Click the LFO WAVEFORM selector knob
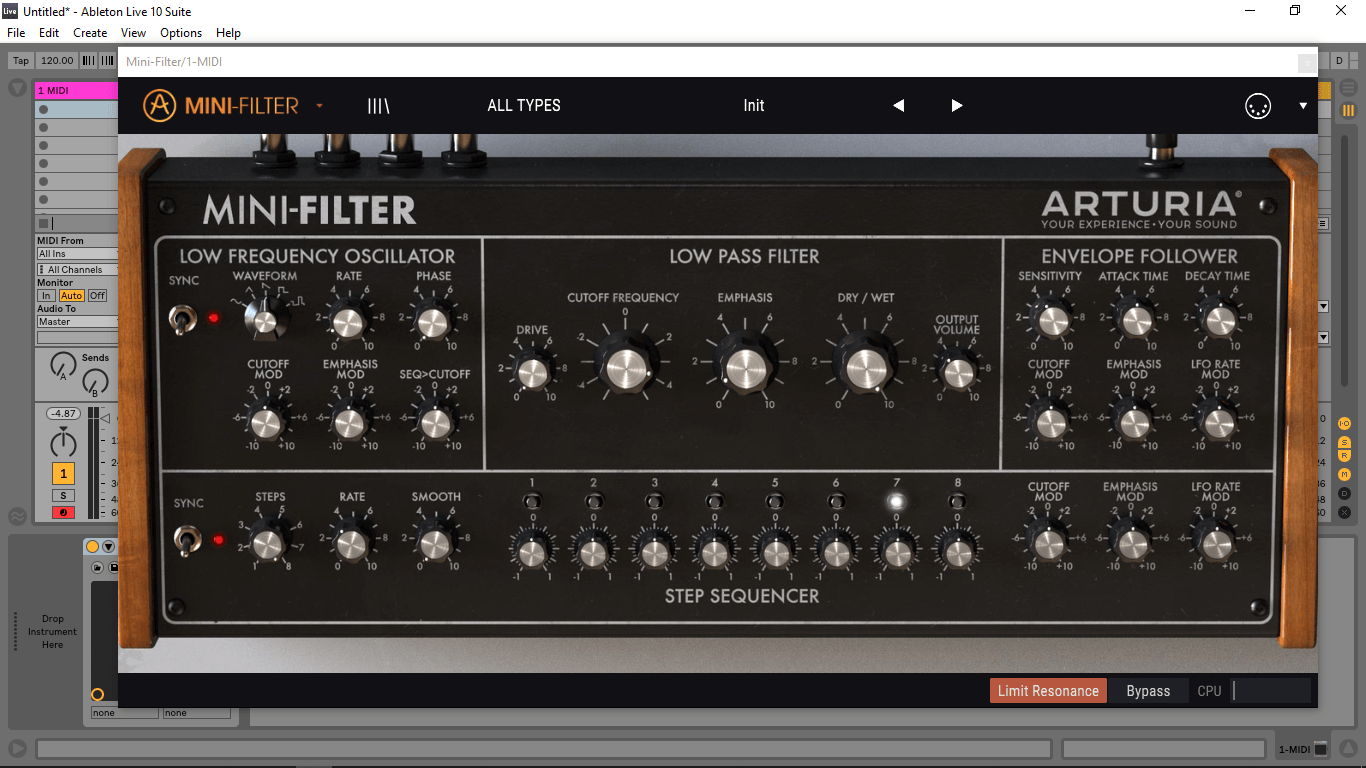The width and height of the screenshot is (1366, 768). tap(264, 321)
